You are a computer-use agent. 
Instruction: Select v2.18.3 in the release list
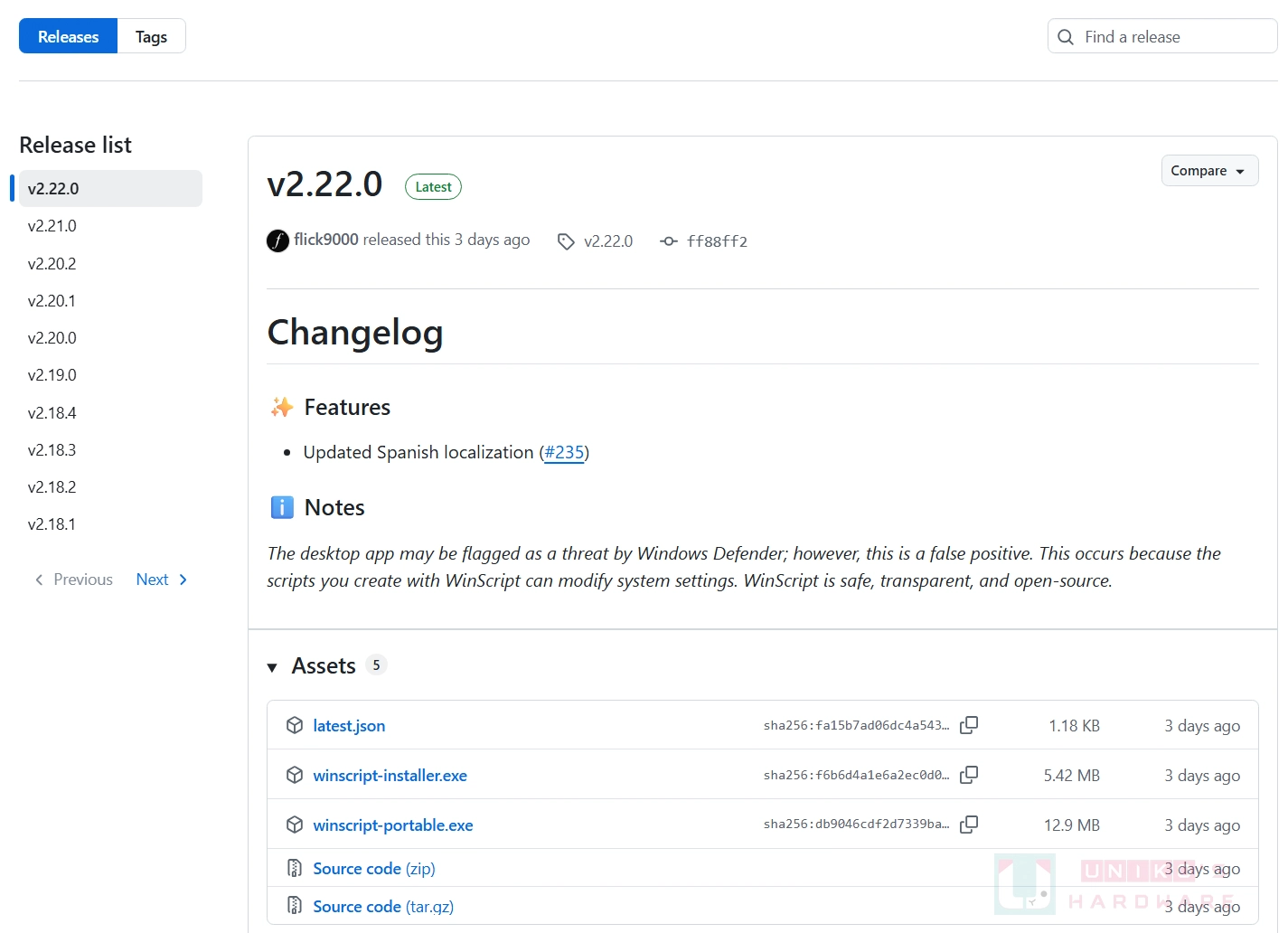click(52, 449)
